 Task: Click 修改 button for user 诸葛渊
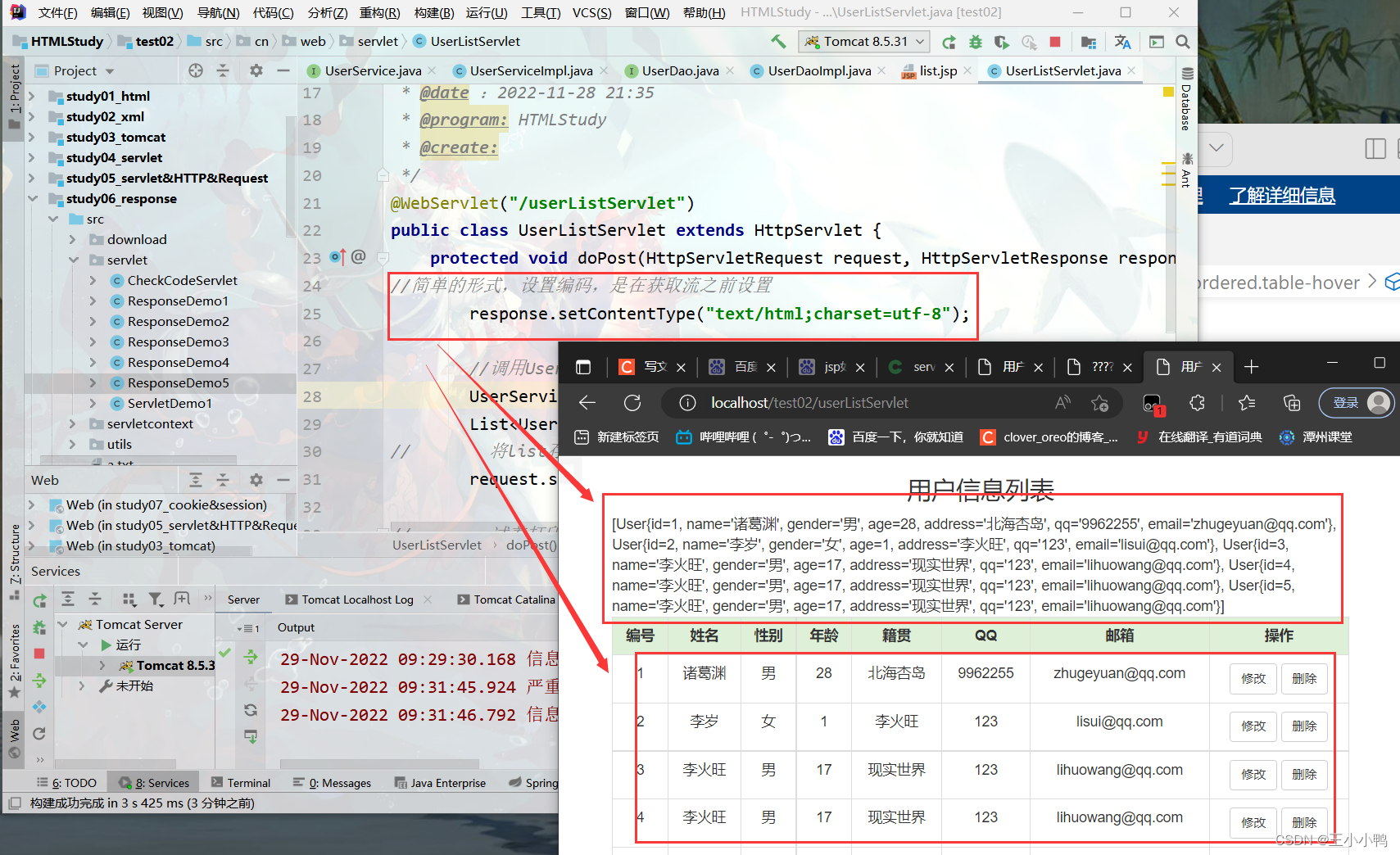pos(1253,678)
